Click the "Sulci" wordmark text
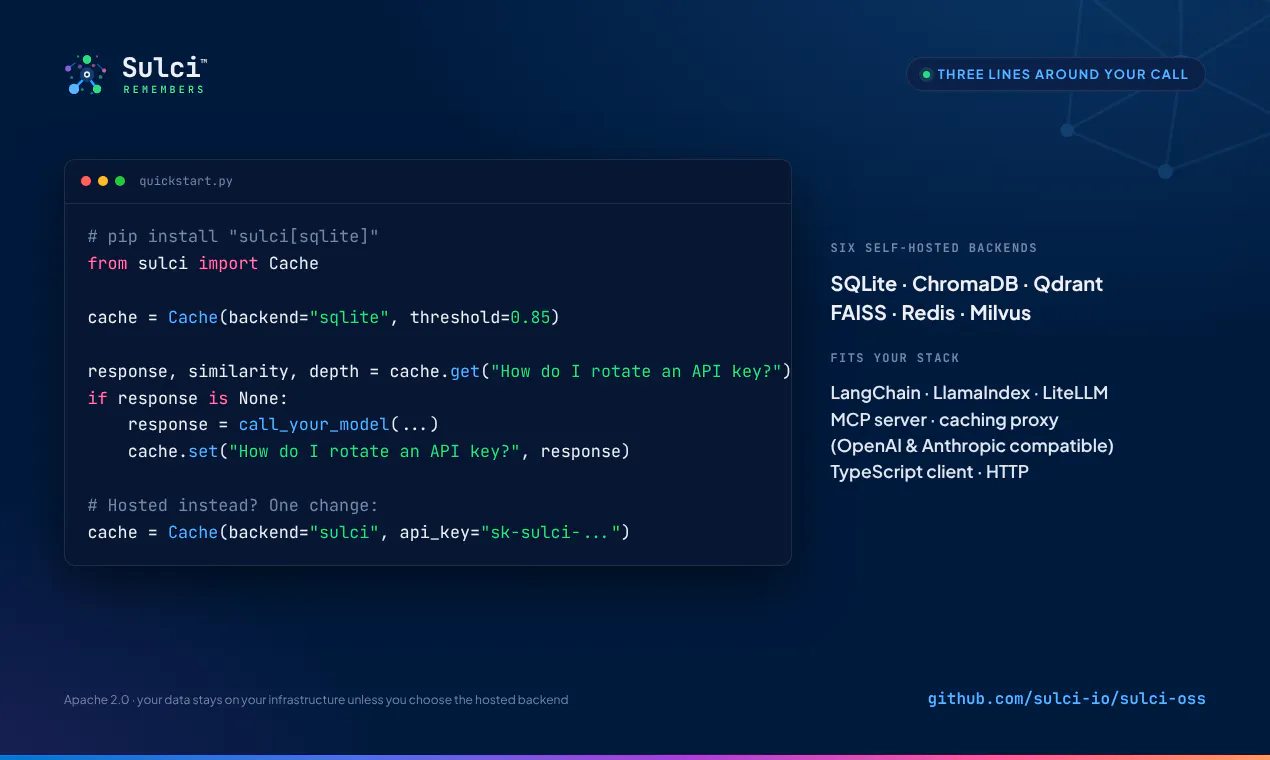The image size is (1270, 760). point(160,68)
